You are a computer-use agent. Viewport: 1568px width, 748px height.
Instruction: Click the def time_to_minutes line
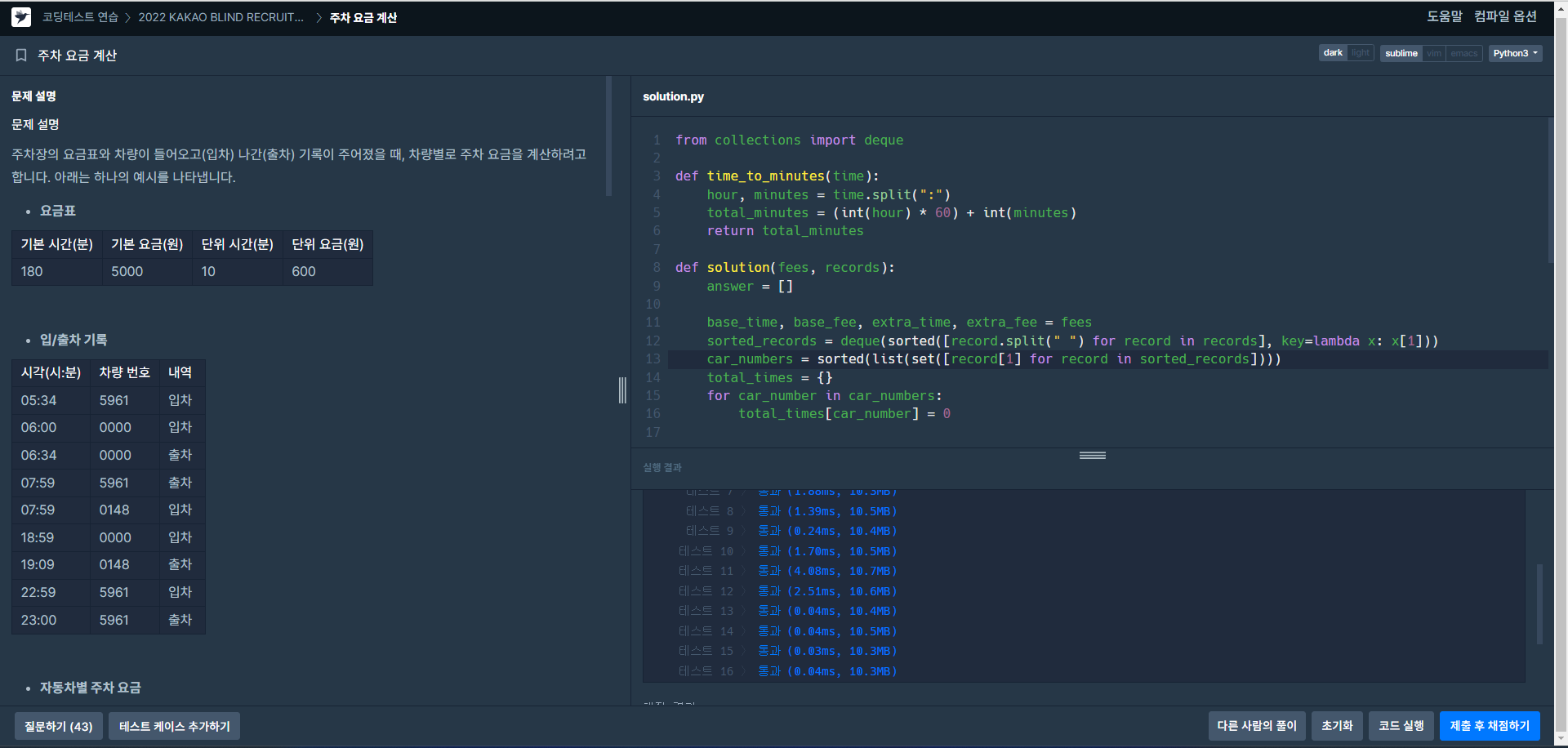coord(777,176)
